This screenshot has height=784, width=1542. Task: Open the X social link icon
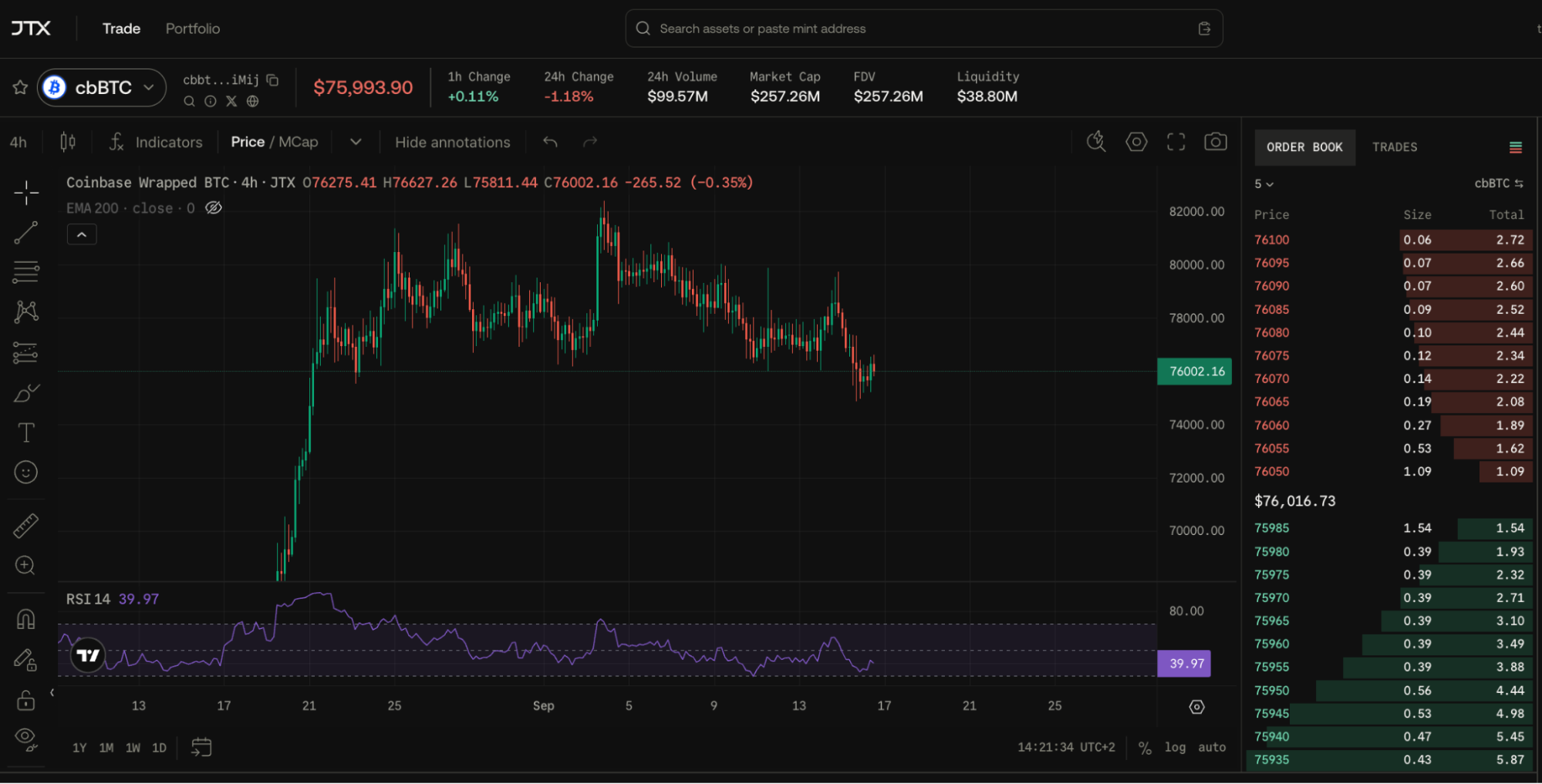click(231, 101)
